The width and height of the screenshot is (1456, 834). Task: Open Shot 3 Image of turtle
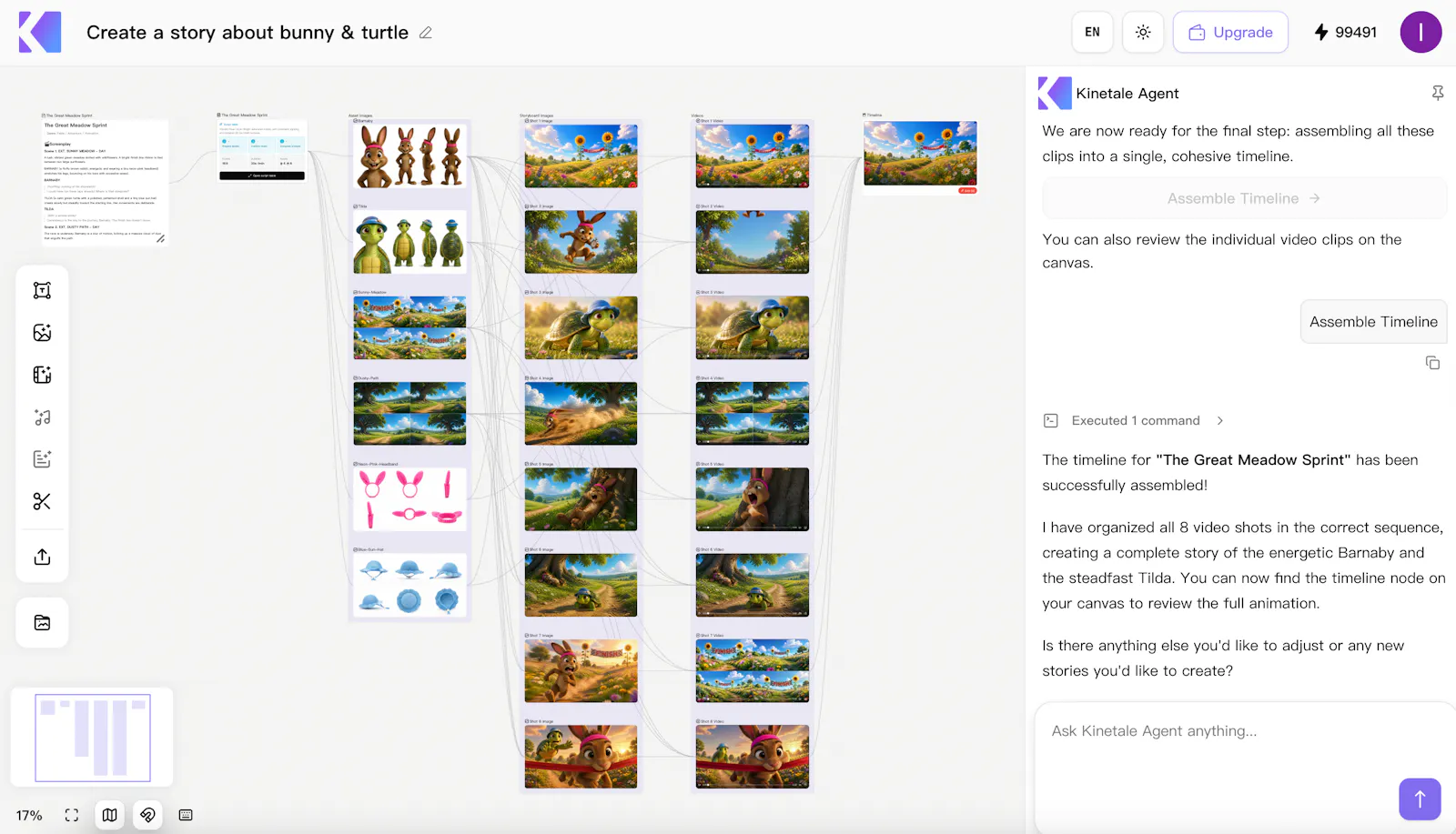[581, 327]
